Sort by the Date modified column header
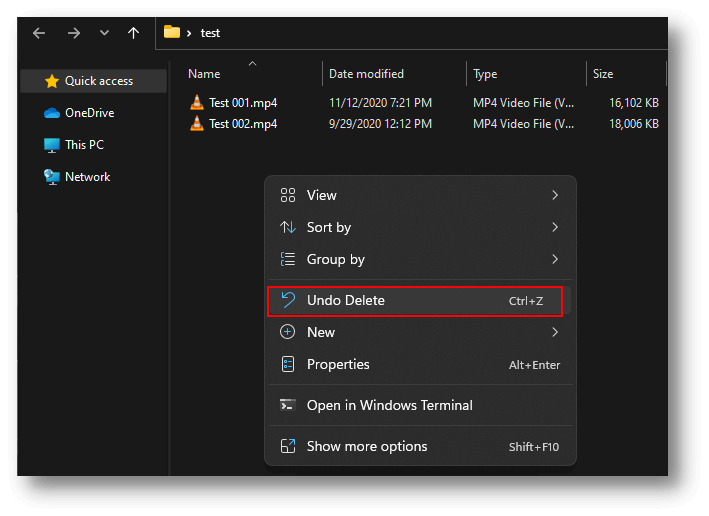This screenshot has width=709, height=516. 366,74
